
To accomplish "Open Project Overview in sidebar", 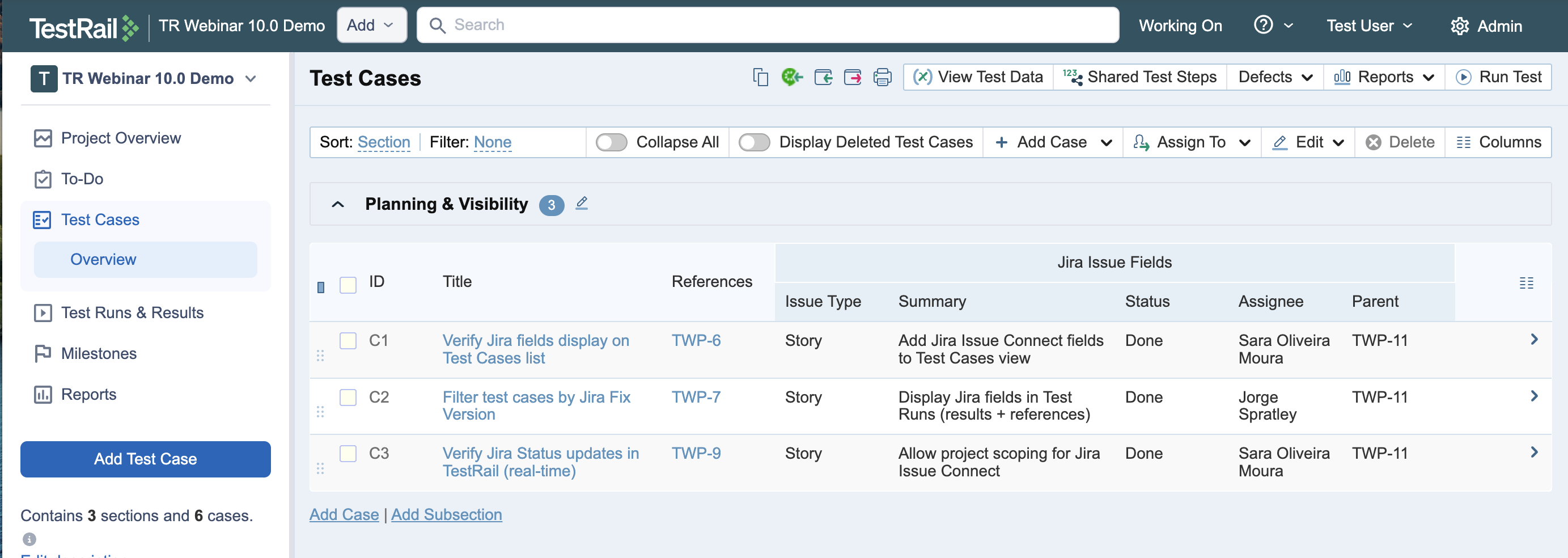I will (121, 138).
